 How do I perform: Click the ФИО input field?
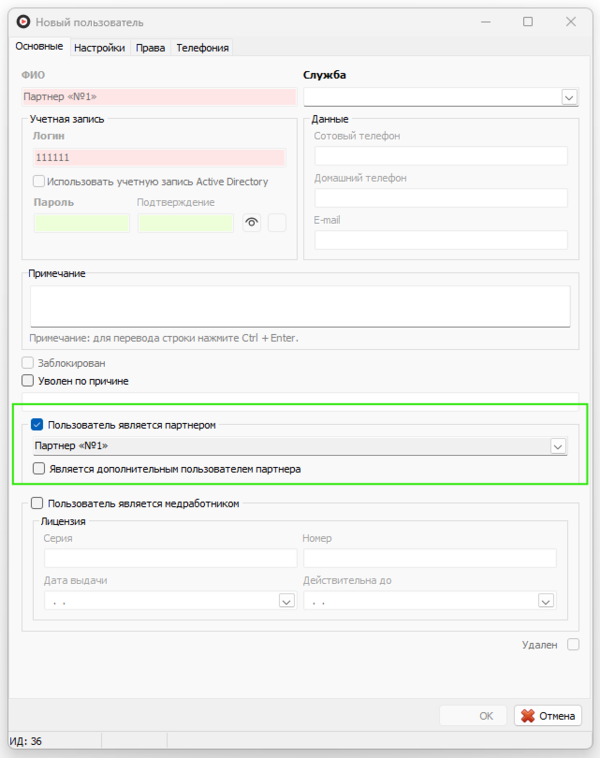(159, 97)
